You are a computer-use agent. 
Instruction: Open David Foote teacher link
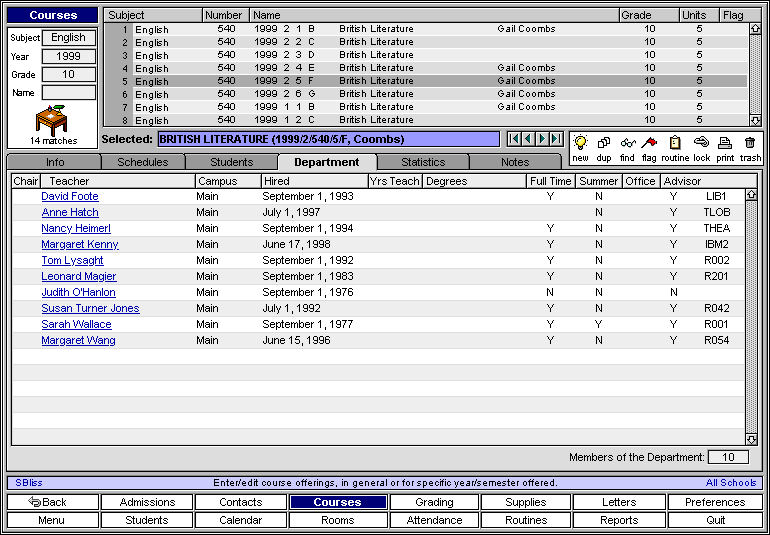tap(70, 197)
